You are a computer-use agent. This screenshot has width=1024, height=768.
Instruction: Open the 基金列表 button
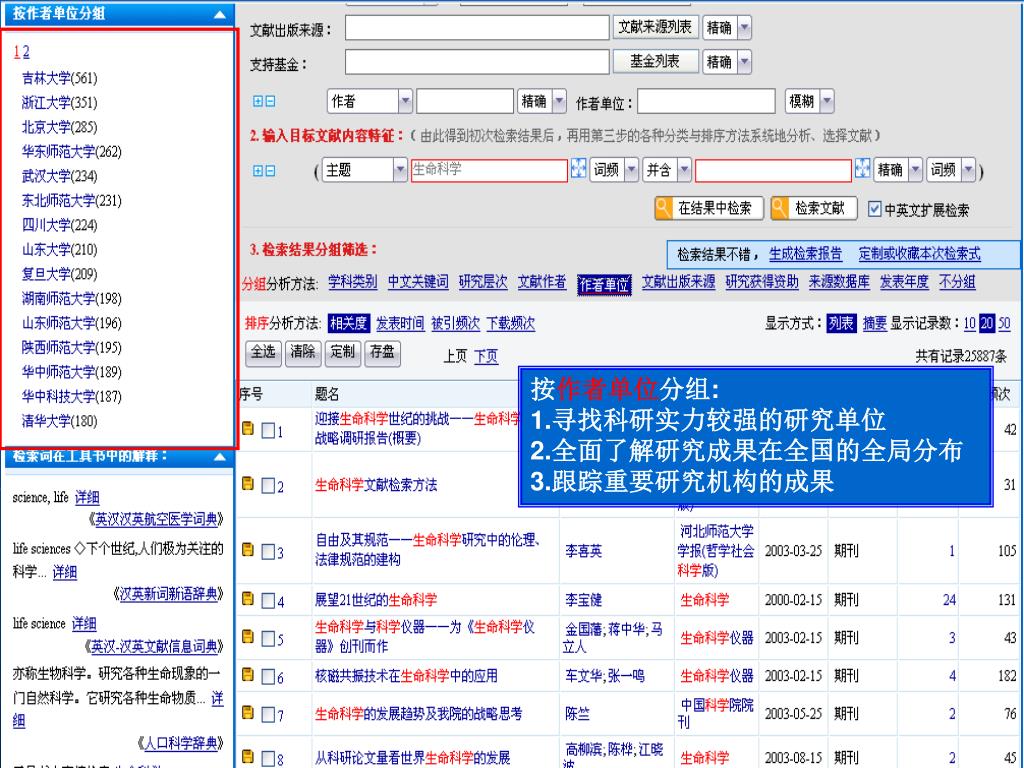coord(655,61)
